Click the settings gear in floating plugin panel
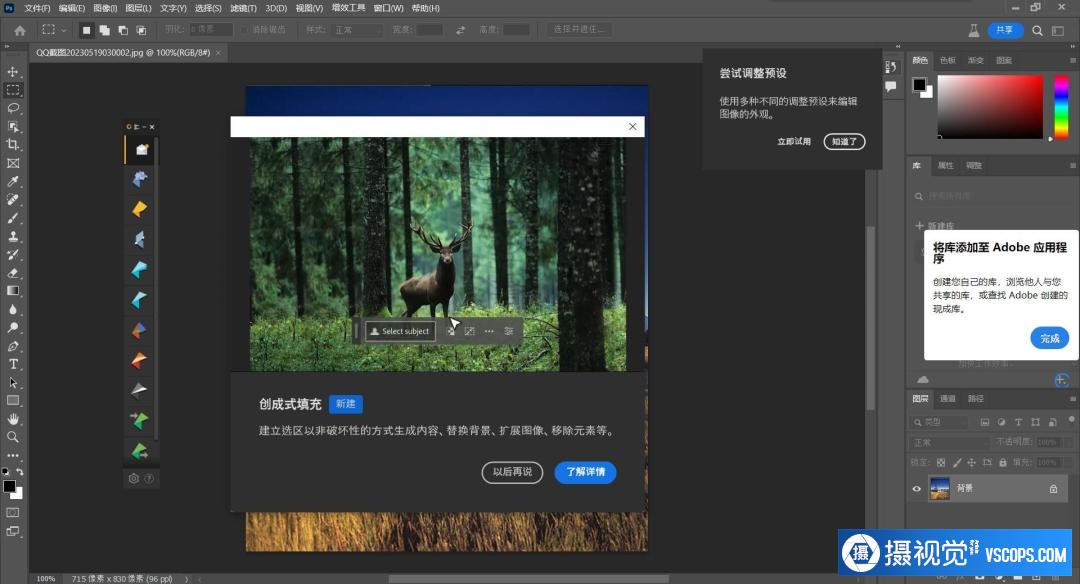This screenshot has height=584, width=1080. tap(134, 478)
